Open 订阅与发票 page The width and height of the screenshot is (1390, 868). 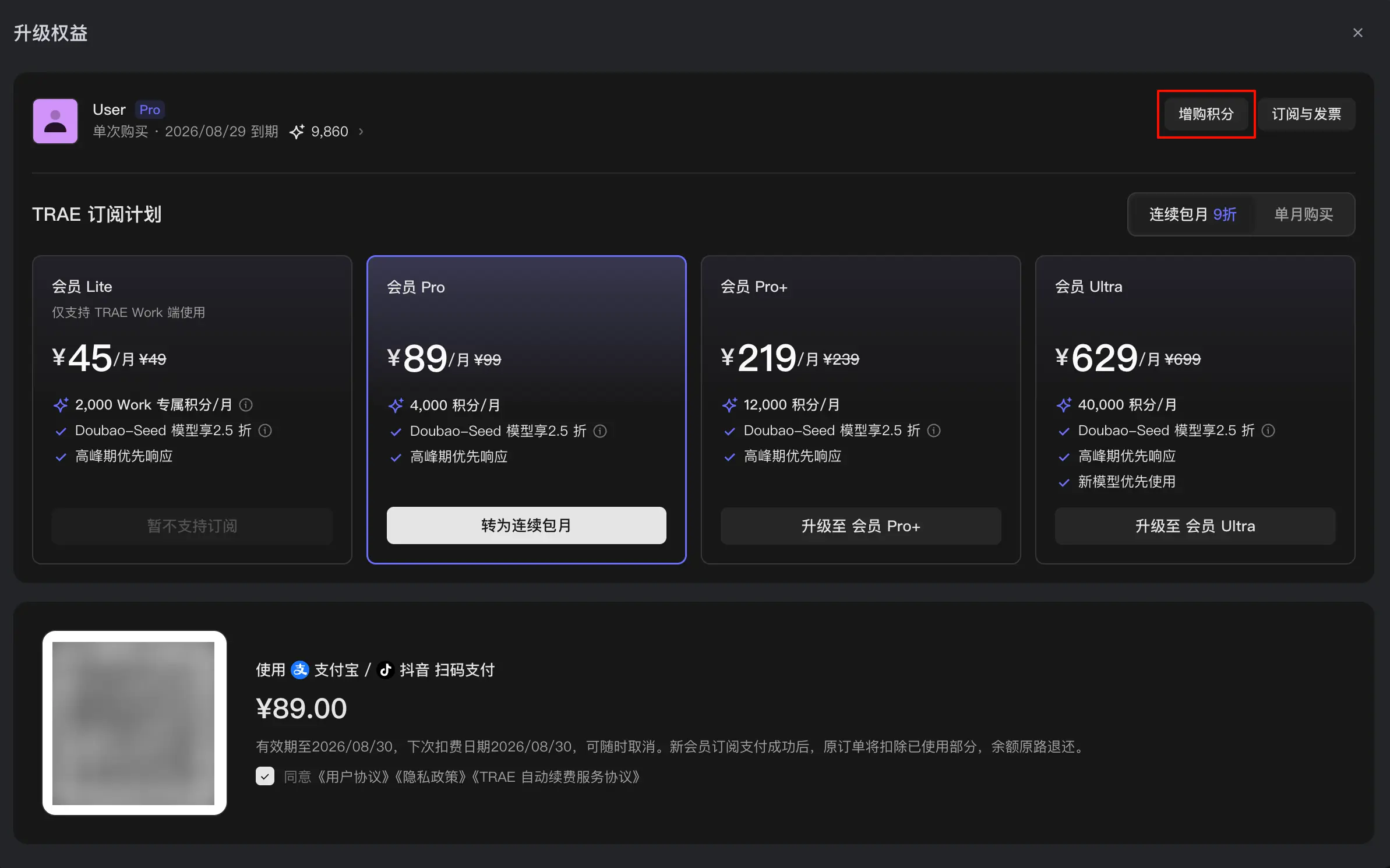click(x=1306, y=114)
